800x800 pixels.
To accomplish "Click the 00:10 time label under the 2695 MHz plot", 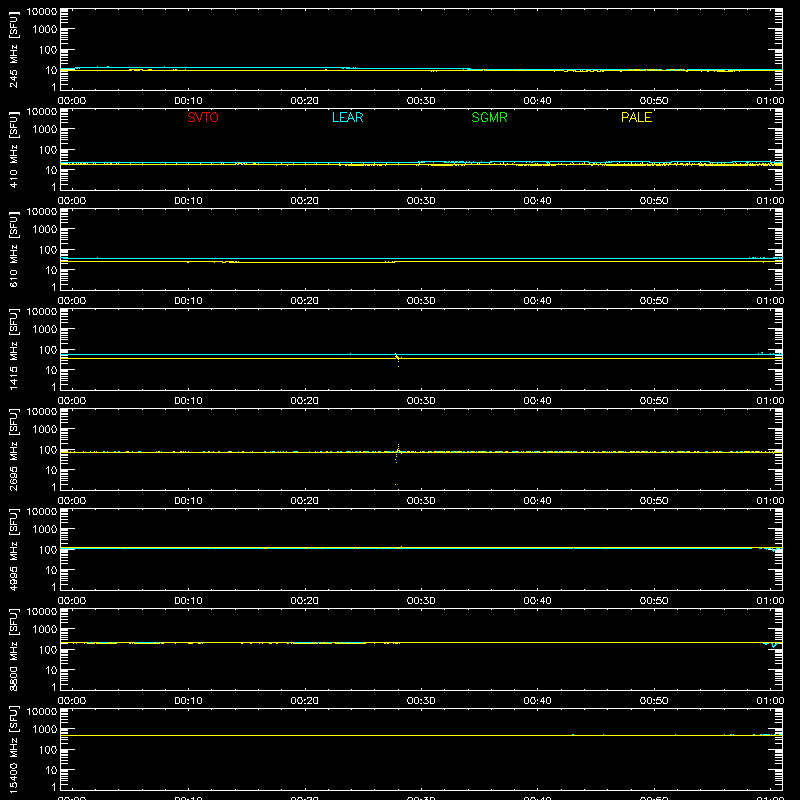I will click(188, 501).
